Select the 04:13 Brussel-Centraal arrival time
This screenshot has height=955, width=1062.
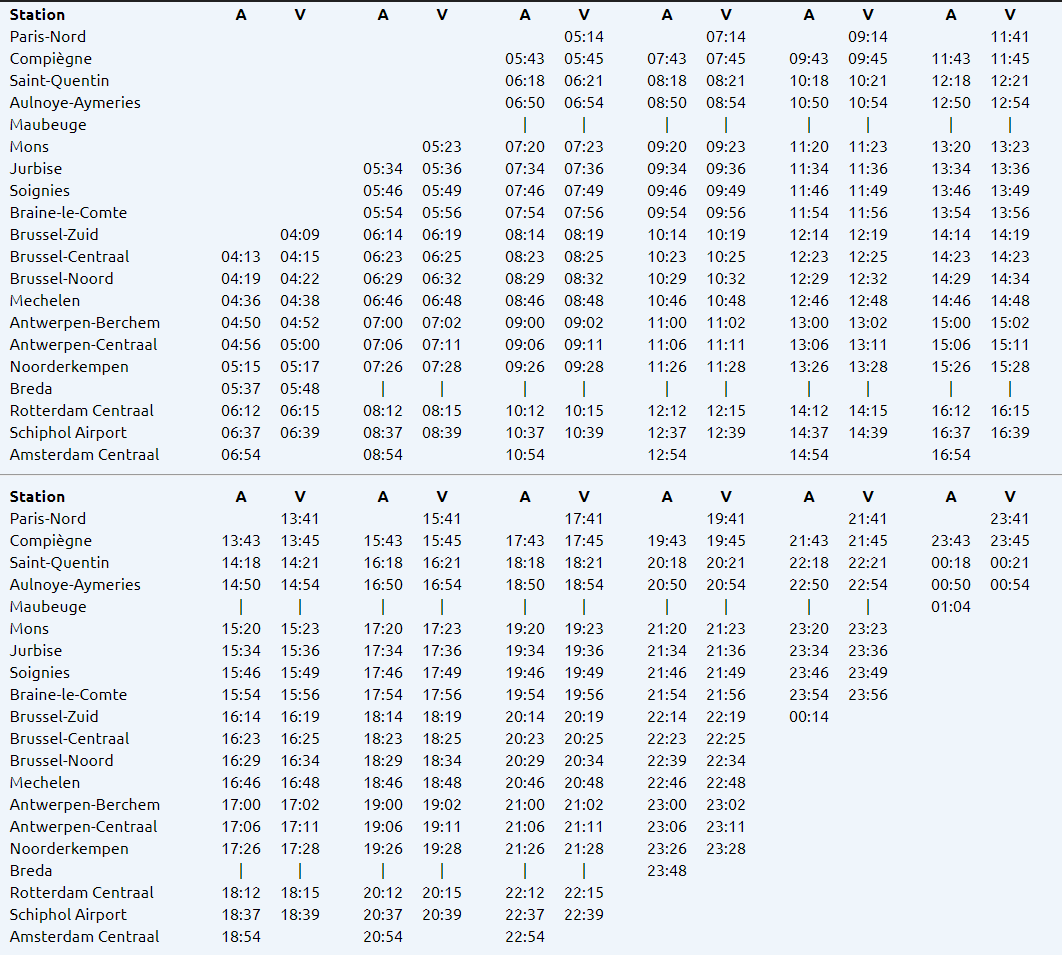tap(241, 257)
